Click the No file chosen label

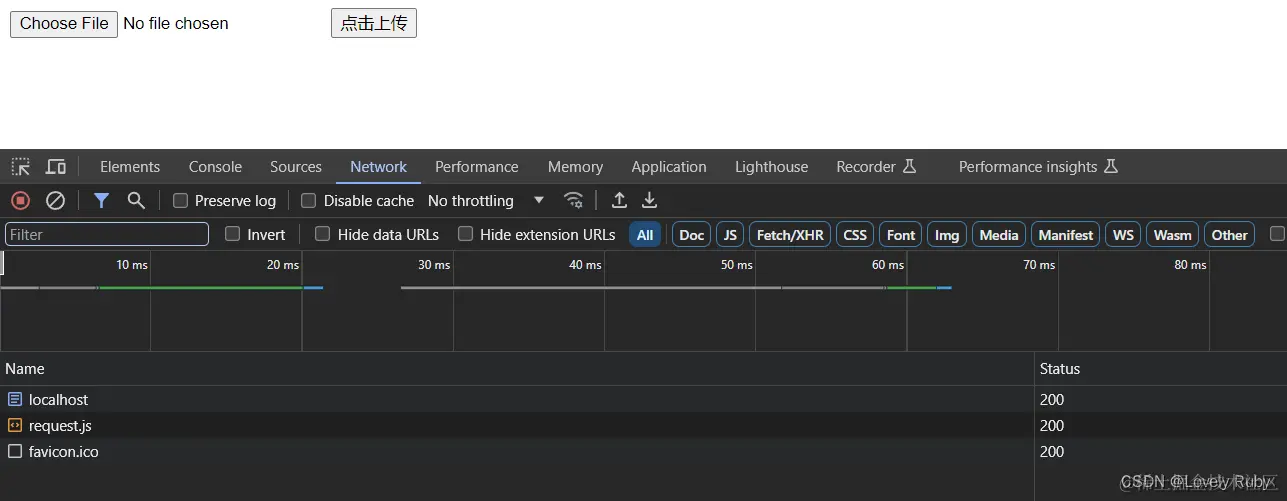tap(176, 24)
